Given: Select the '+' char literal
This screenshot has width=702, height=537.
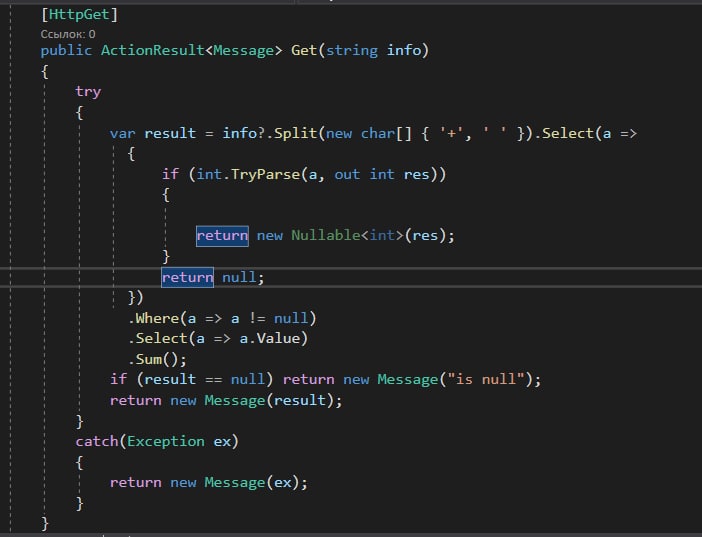Looking at the screenshot, I should coord(453,133).
